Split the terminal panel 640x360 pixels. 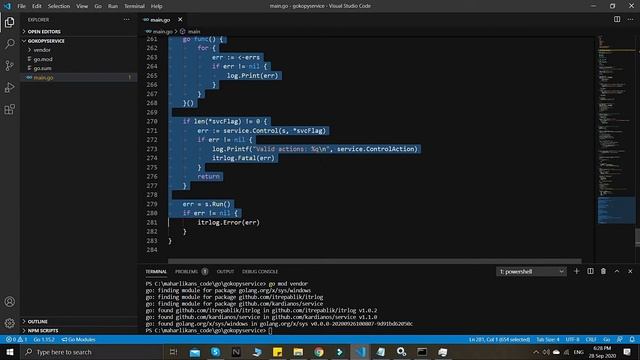click(590, 271)
